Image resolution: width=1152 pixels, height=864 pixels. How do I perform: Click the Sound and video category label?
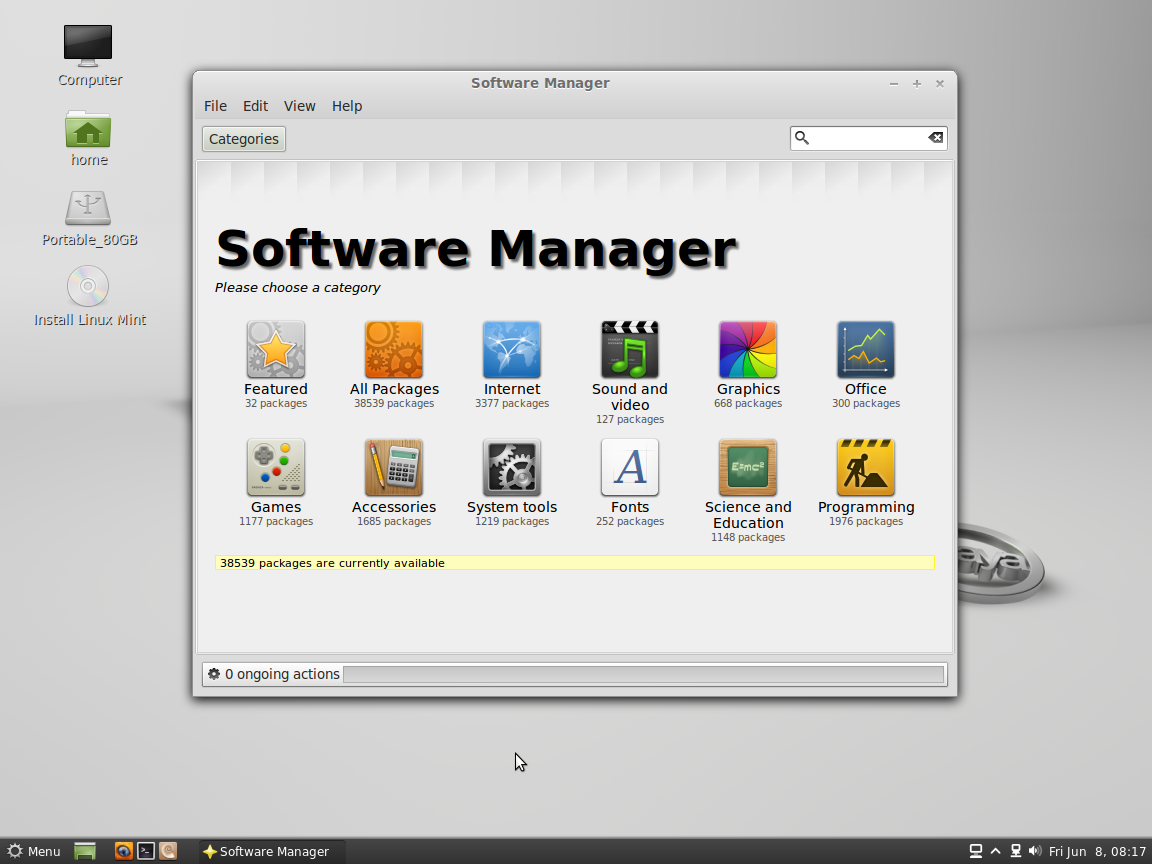click(x=630, y=397)
